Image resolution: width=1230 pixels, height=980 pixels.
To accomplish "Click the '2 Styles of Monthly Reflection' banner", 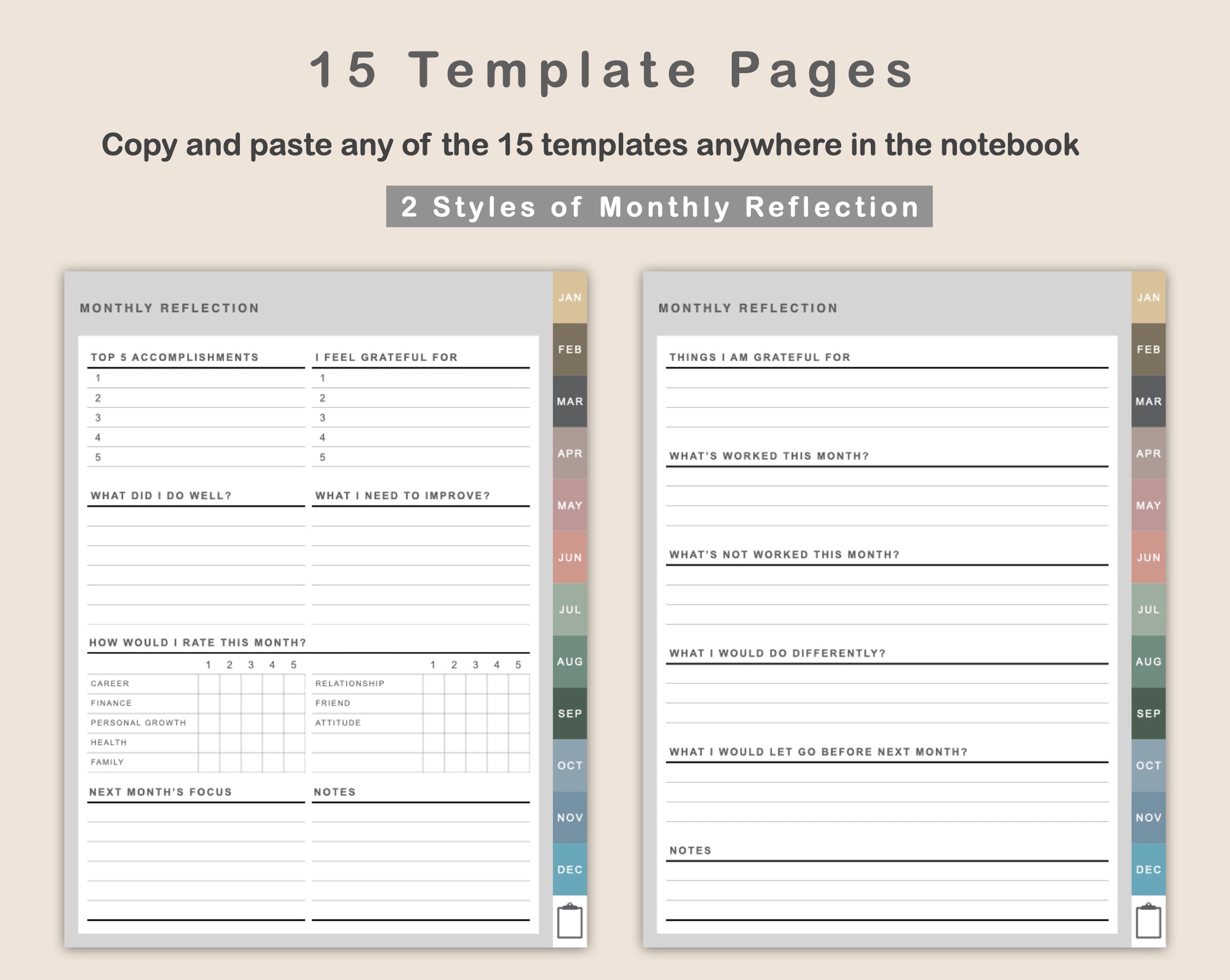I will (x=659, y=207).
